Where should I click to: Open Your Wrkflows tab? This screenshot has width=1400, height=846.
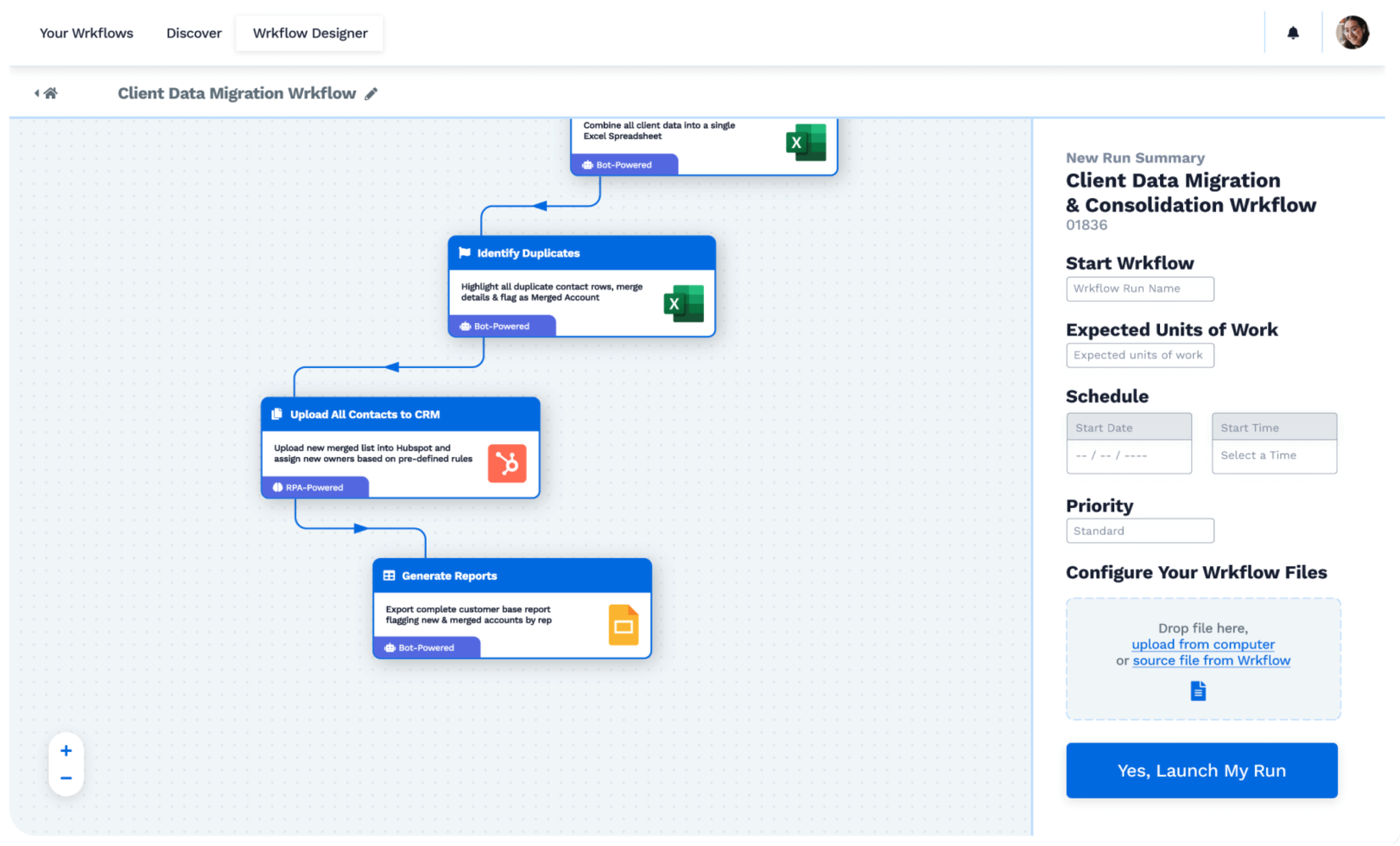86,33
